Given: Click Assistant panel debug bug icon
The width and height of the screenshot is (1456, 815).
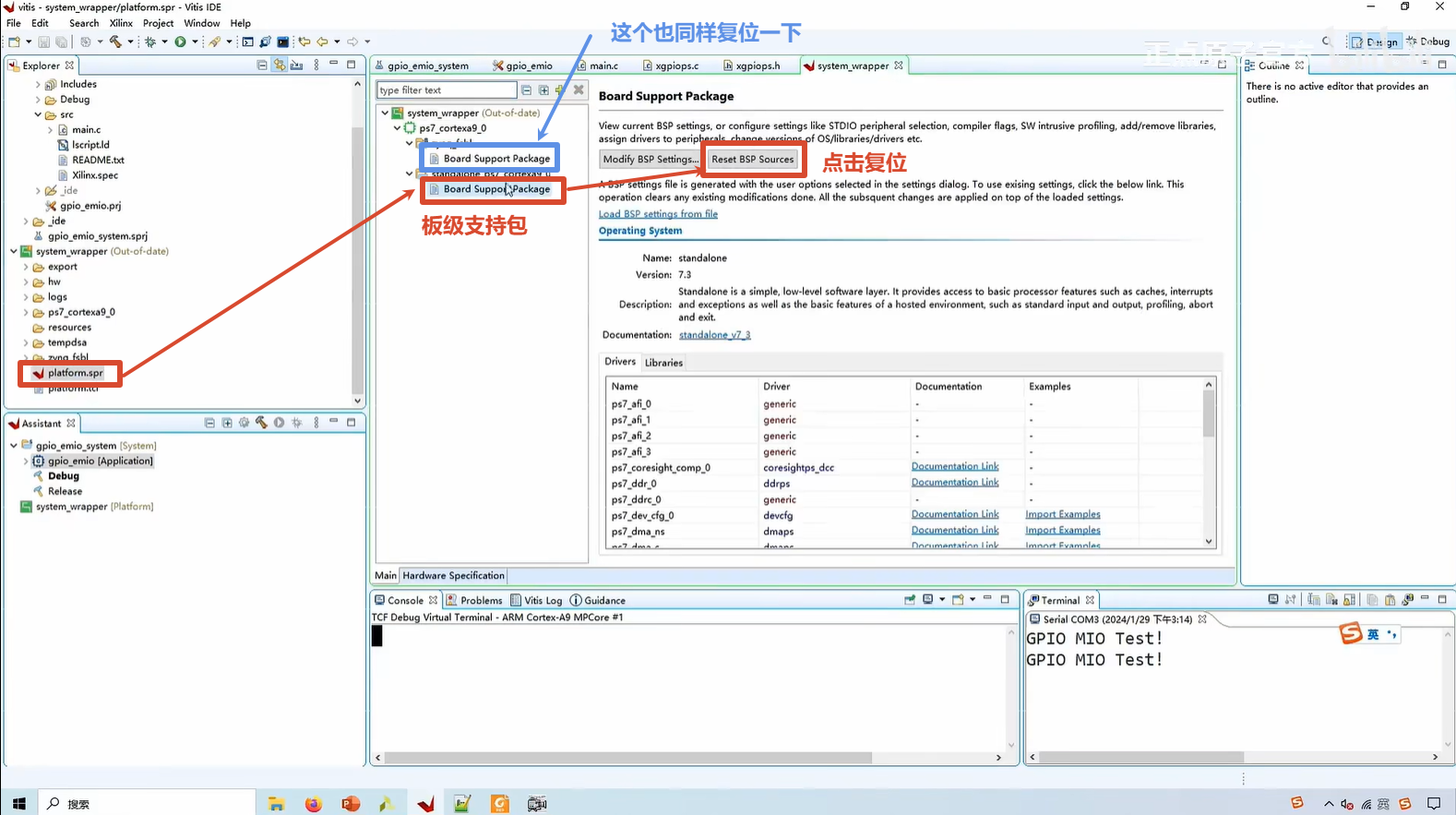Looking at the screenshot, I should pos(296,423).
